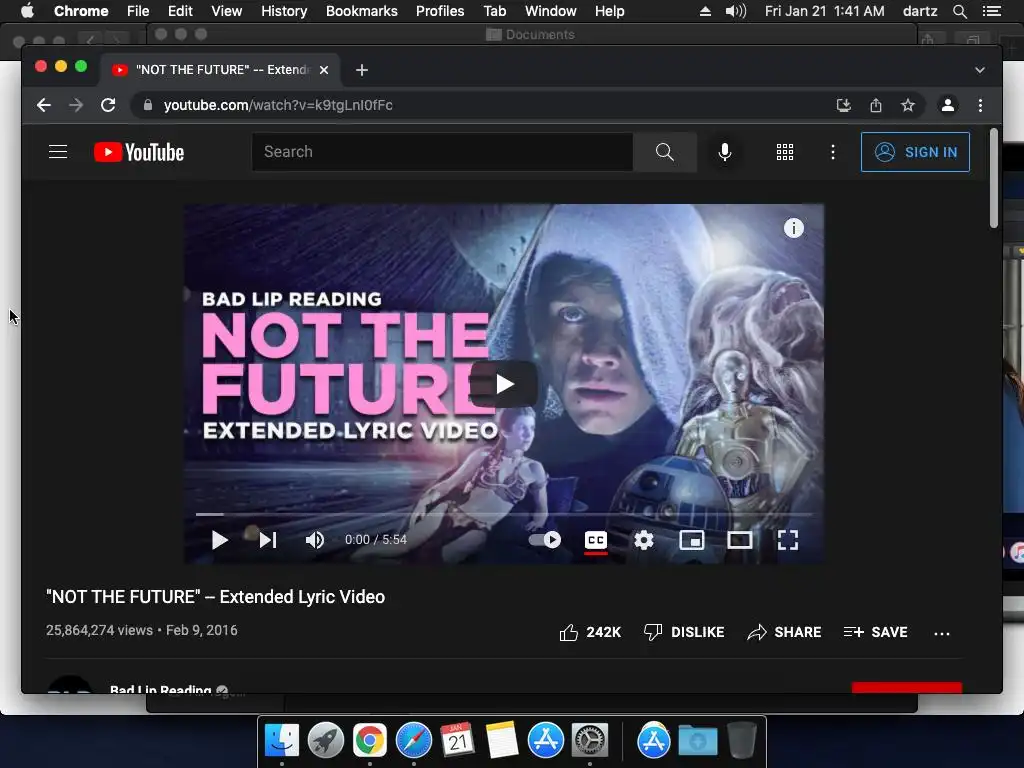Enter full screen mode

788,540
